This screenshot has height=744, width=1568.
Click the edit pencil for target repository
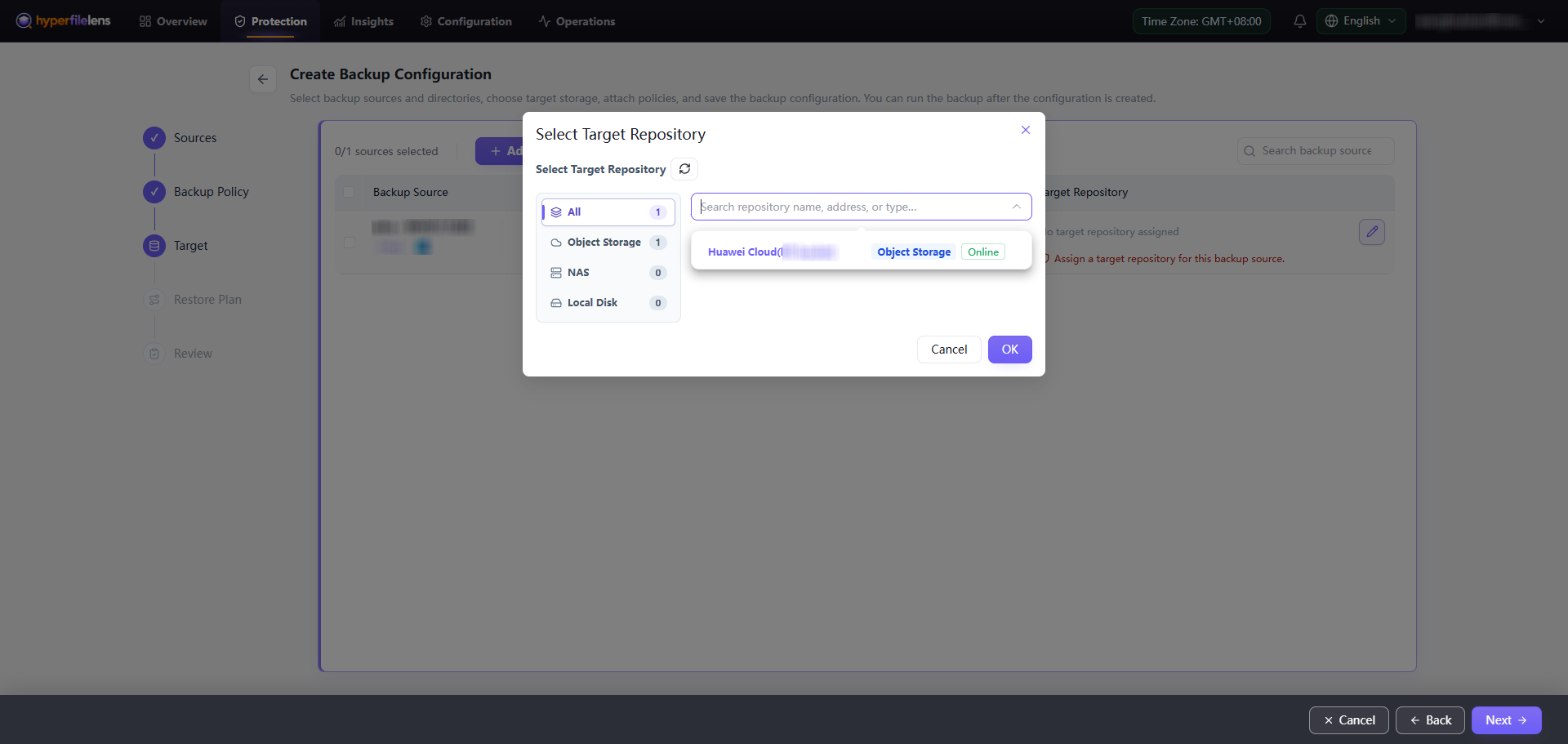(x=1372, y=232)
